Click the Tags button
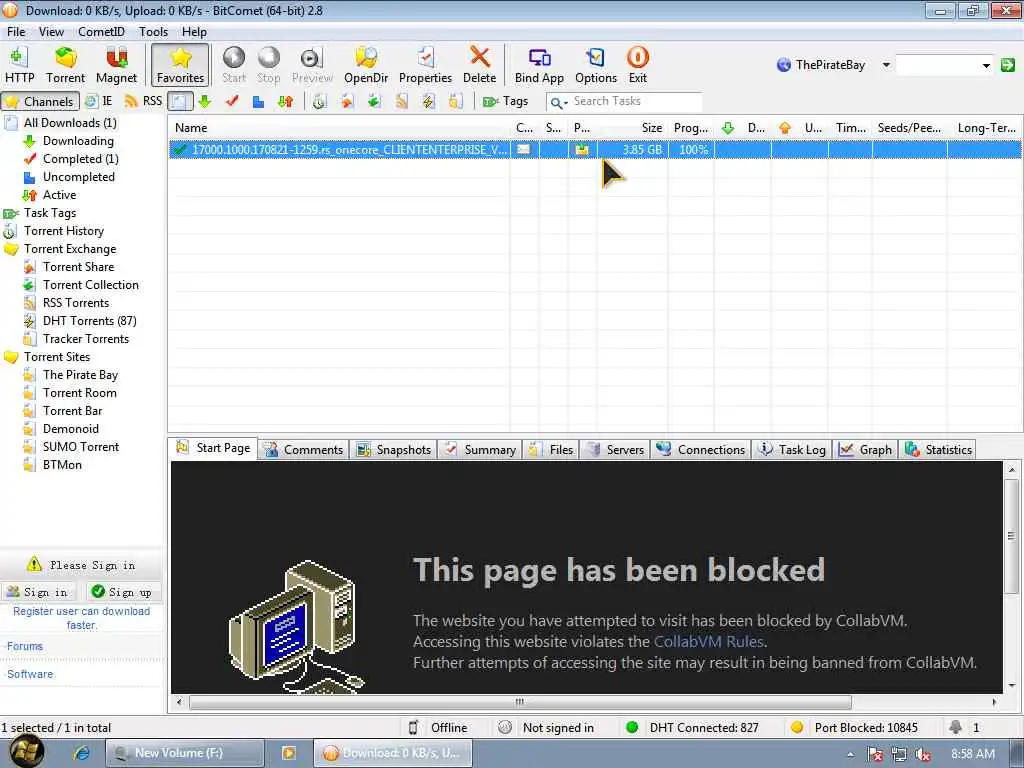Viewport: 1024px width, 768px height. [x=505, y=101]
